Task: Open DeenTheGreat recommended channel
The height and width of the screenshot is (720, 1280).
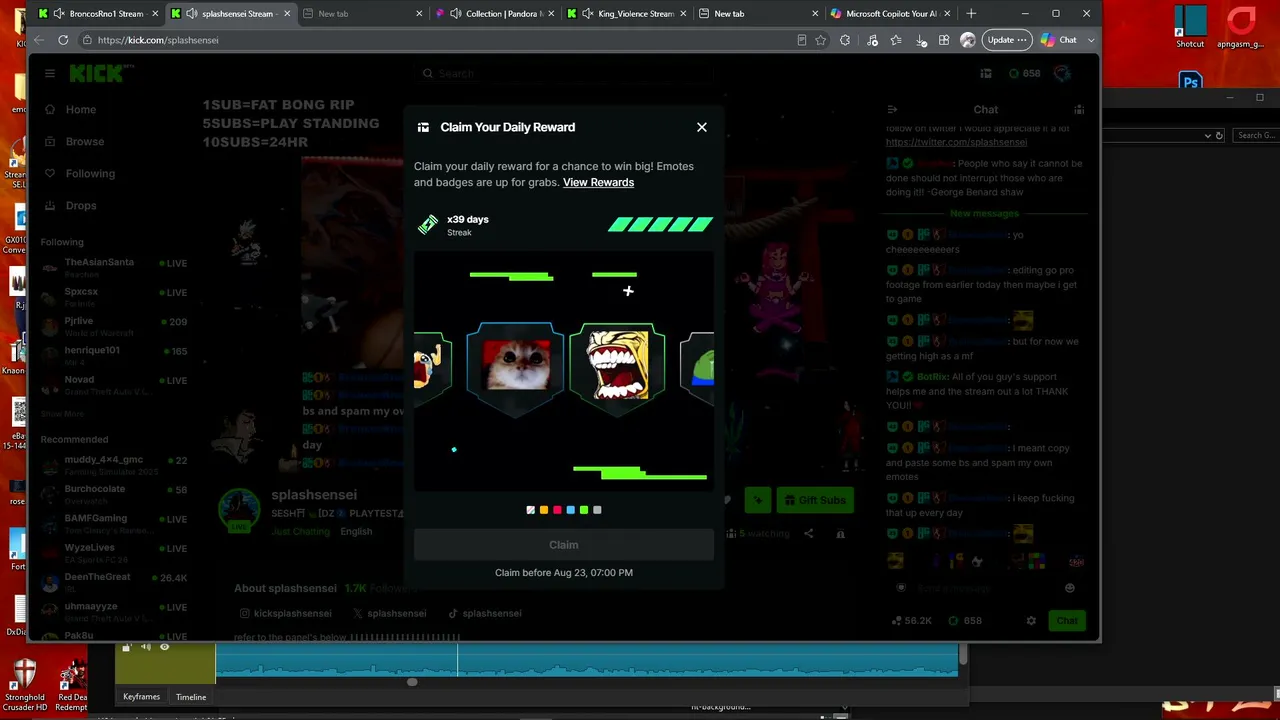Action: click(115, 581)
